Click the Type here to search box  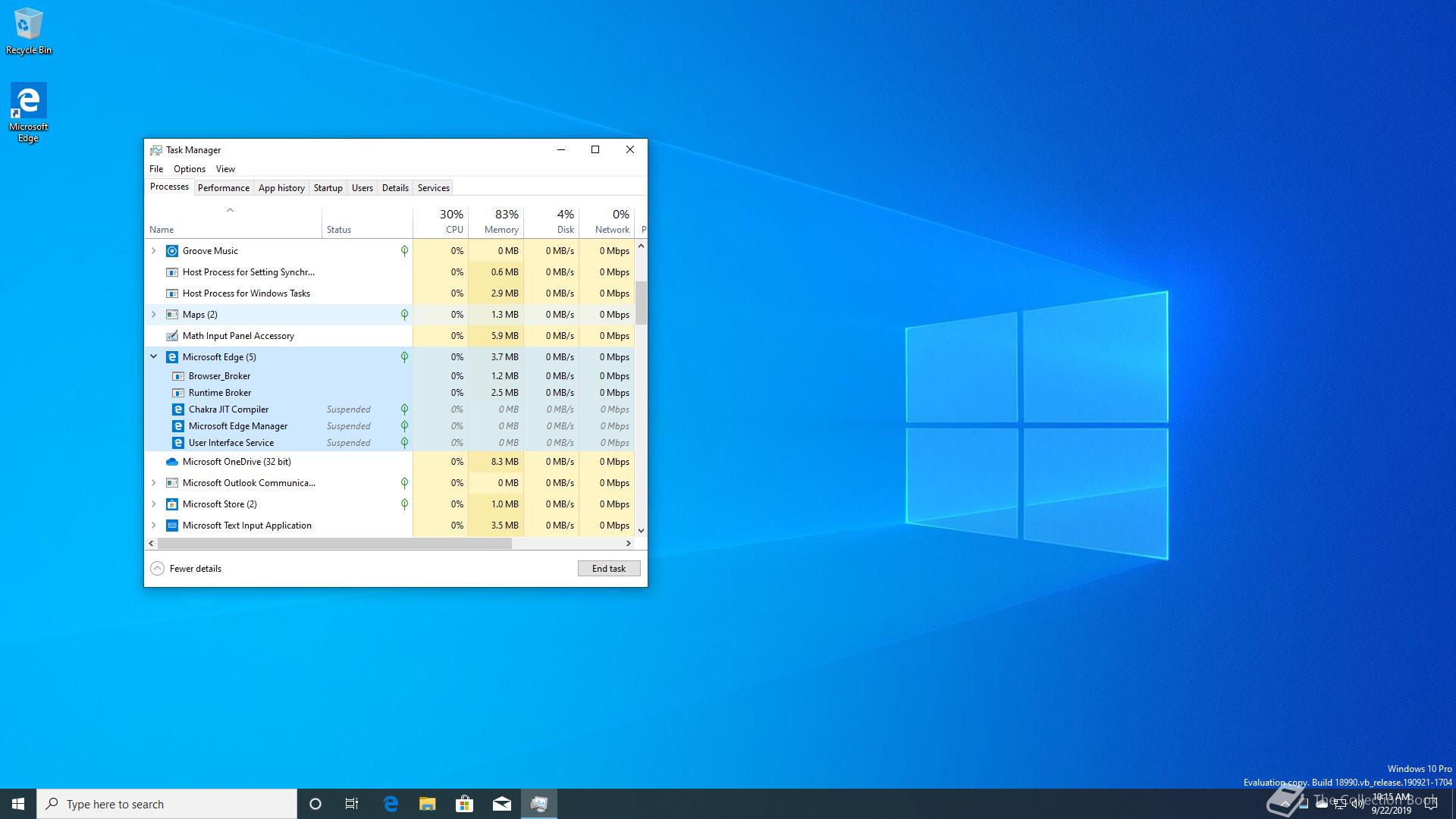point(167,804)
